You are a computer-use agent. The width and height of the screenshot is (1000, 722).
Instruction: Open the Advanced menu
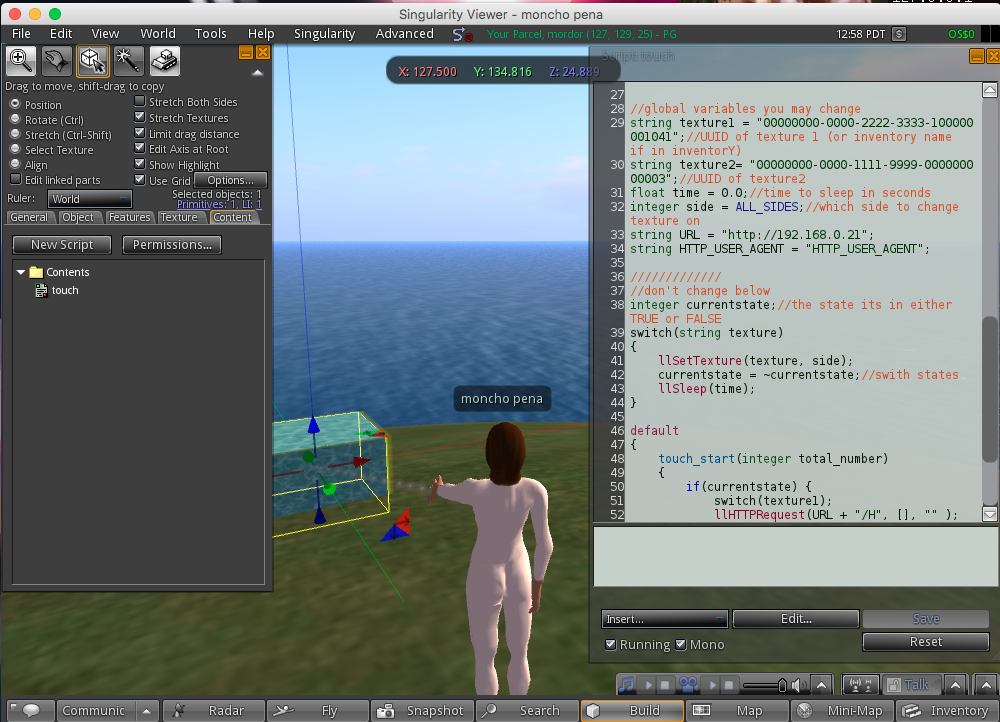[404, 34]
